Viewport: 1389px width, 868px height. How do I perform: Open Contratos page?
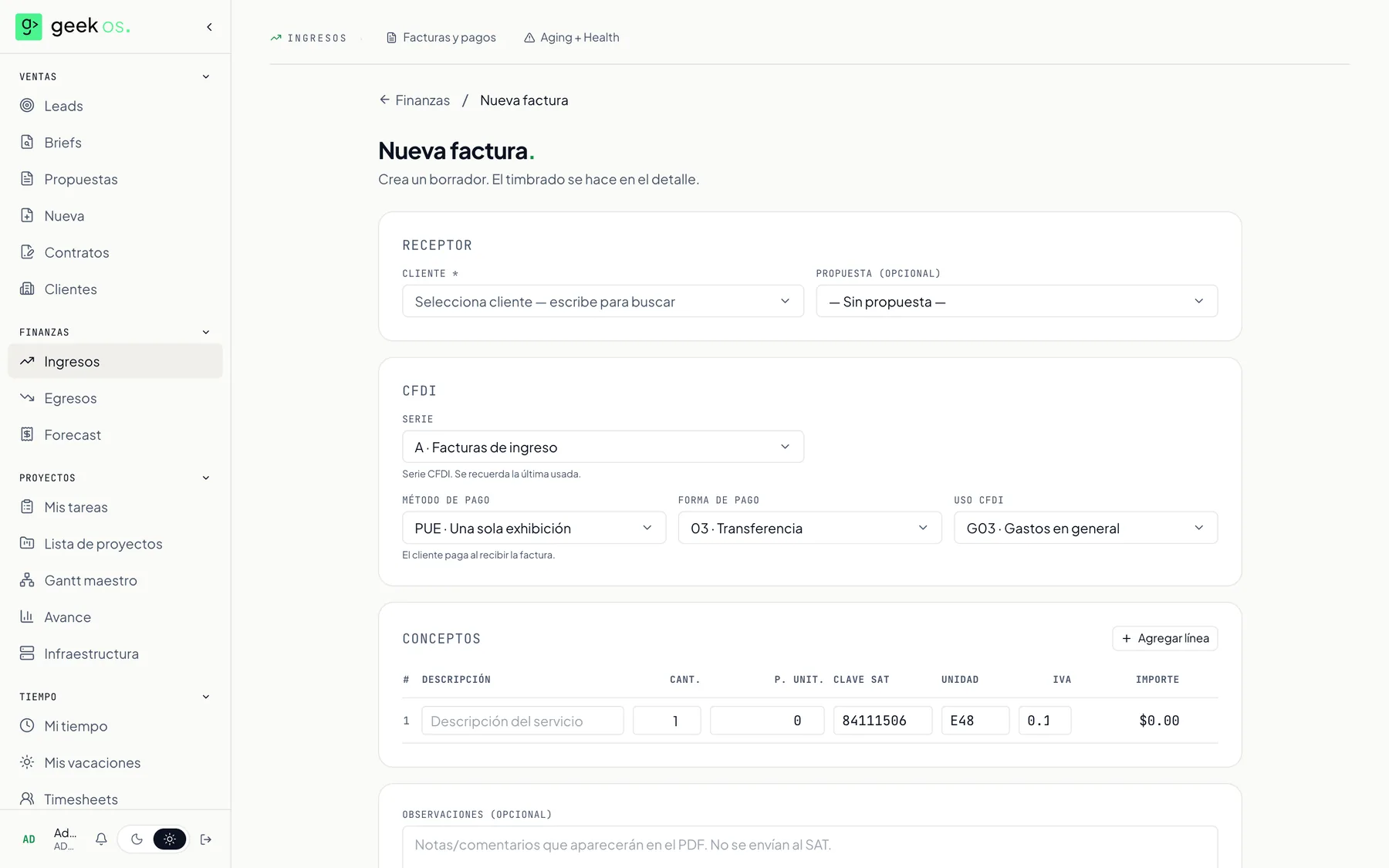[x=115, y=252]
